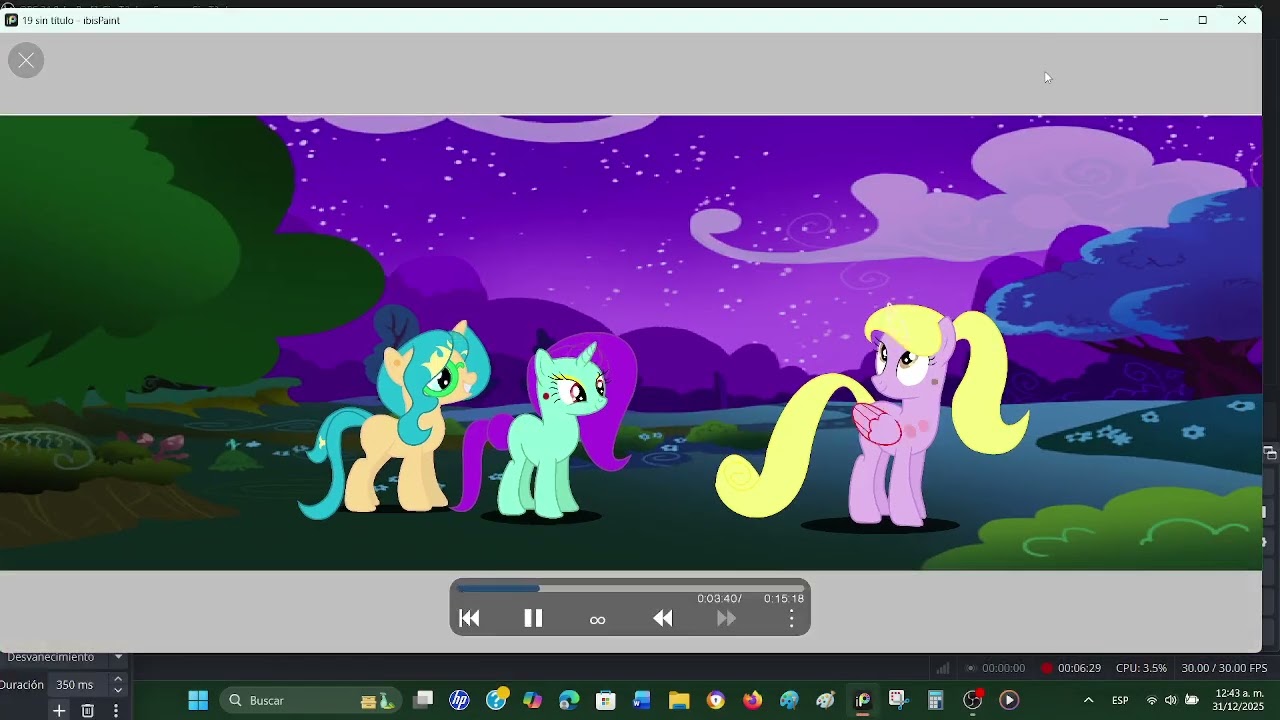Viewport: 1280px width, 720px height.
Task: Open Snipping Tool from the taskbar
Action: (x=898, y=700)
